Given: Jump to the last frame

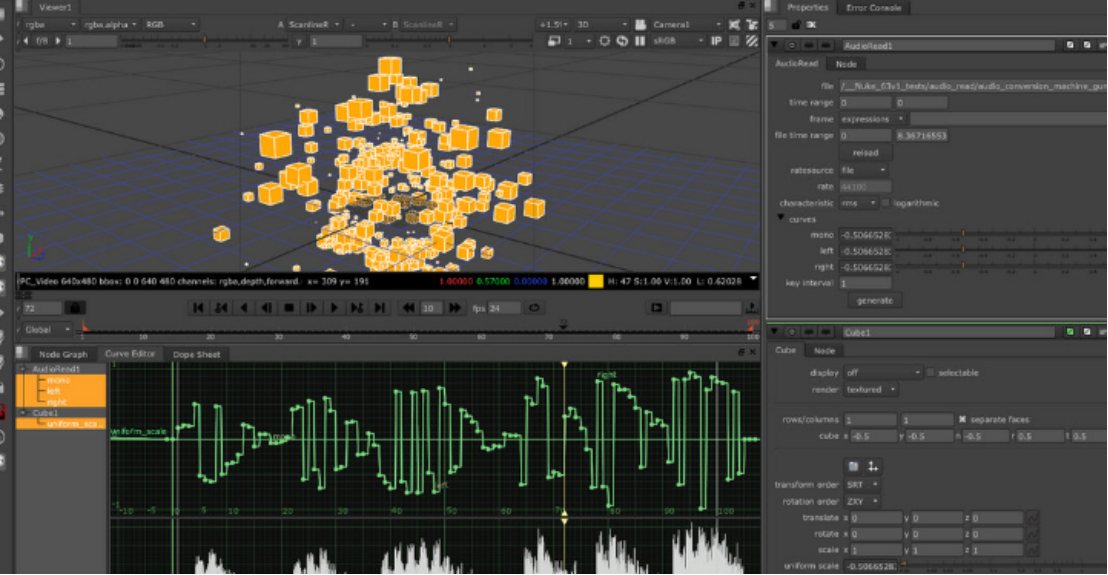Looking at the screenshot, I should pyautogui.click(x=381, y=309).
